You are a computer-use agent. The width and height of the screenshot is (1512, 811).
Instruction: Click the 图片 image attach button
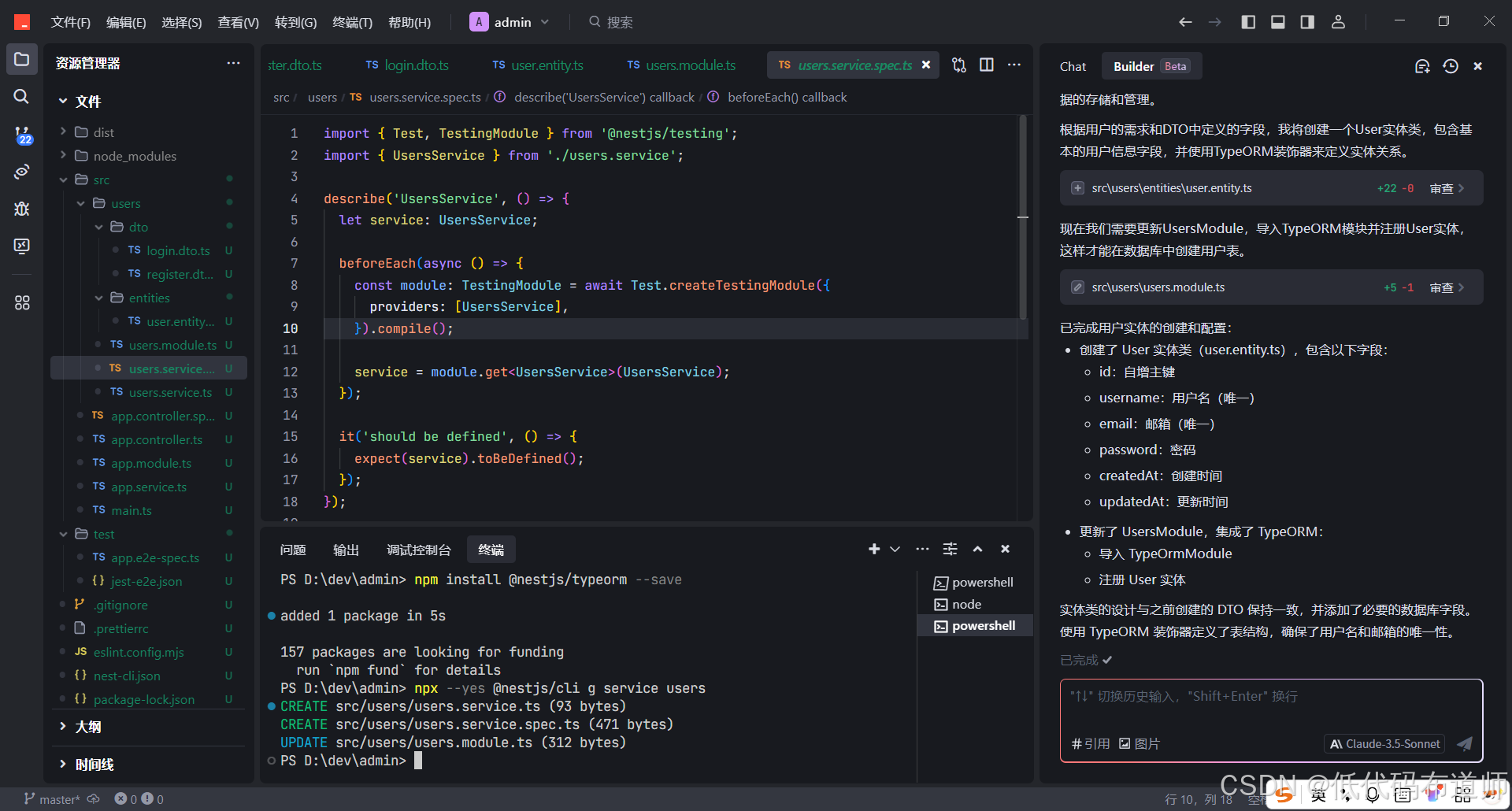pyautogui.click(x=1140, y=744)
